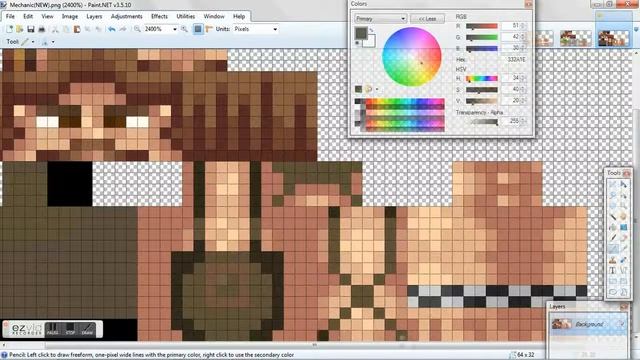Click the Transparency Alpha slider
Image resolution: width=640 pixels, height=360 pixels.
482,121
